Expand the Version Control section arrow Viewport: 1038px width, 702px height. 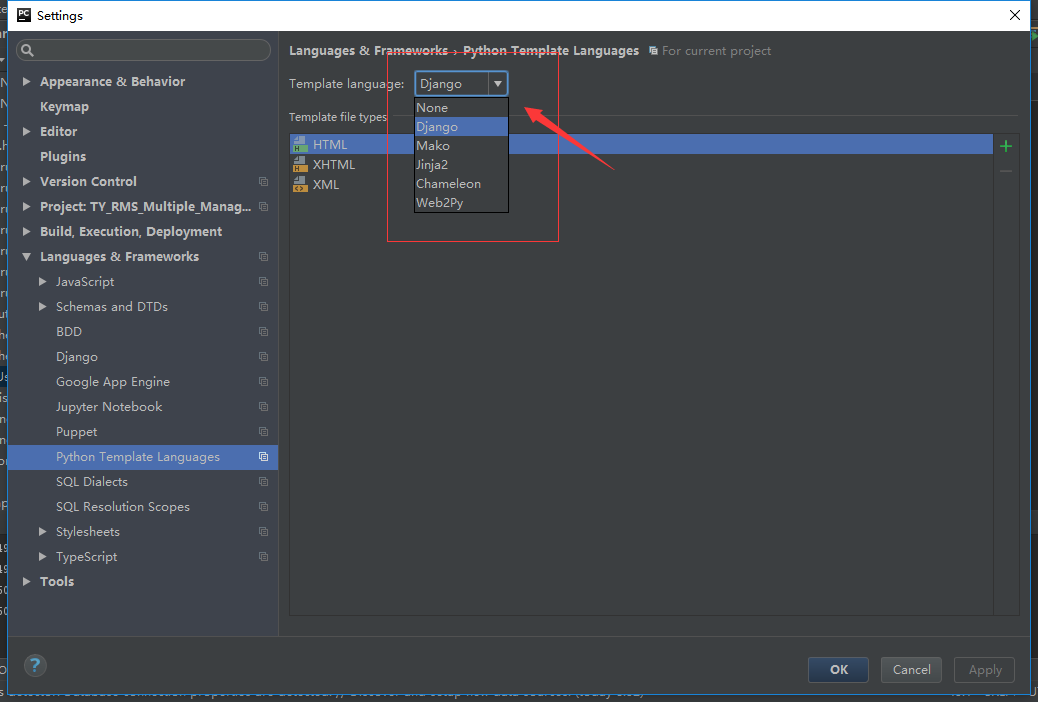point(26,181)
